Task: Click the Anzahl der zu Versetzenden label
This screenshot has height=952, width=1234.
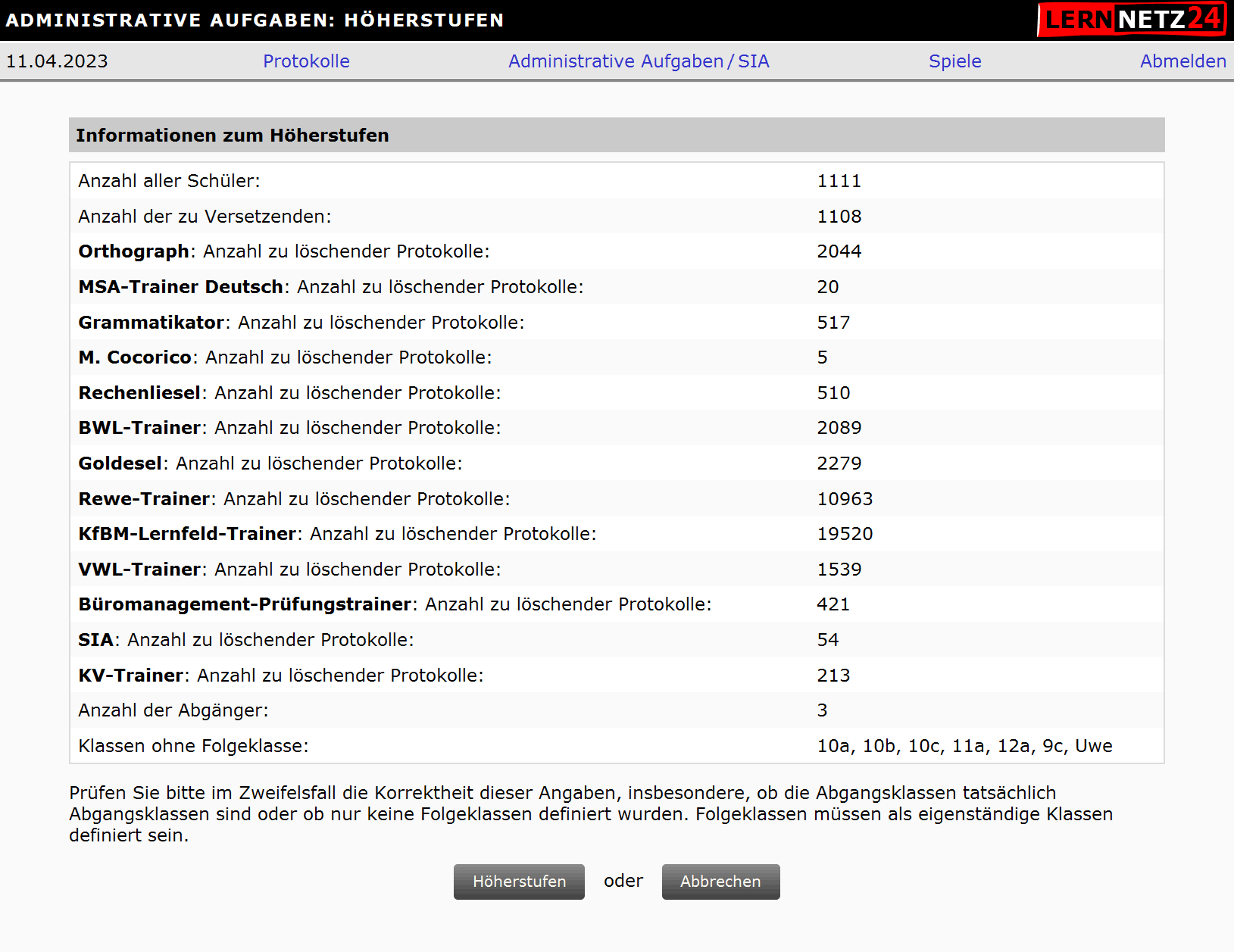Action: coord(205,217)
